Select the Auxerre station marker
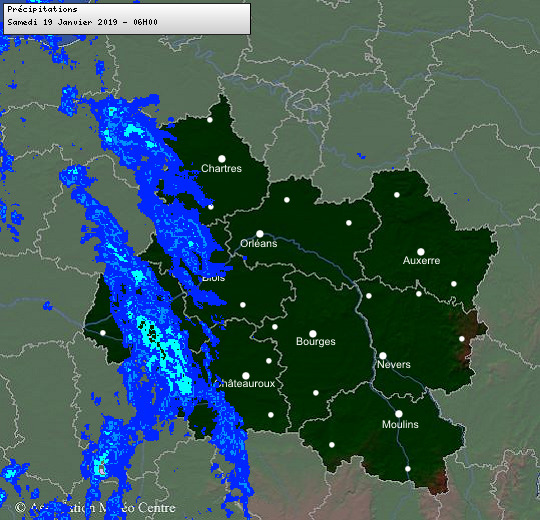Image resolution: width=540 pixels, height=520 pixels. (421, 252)
